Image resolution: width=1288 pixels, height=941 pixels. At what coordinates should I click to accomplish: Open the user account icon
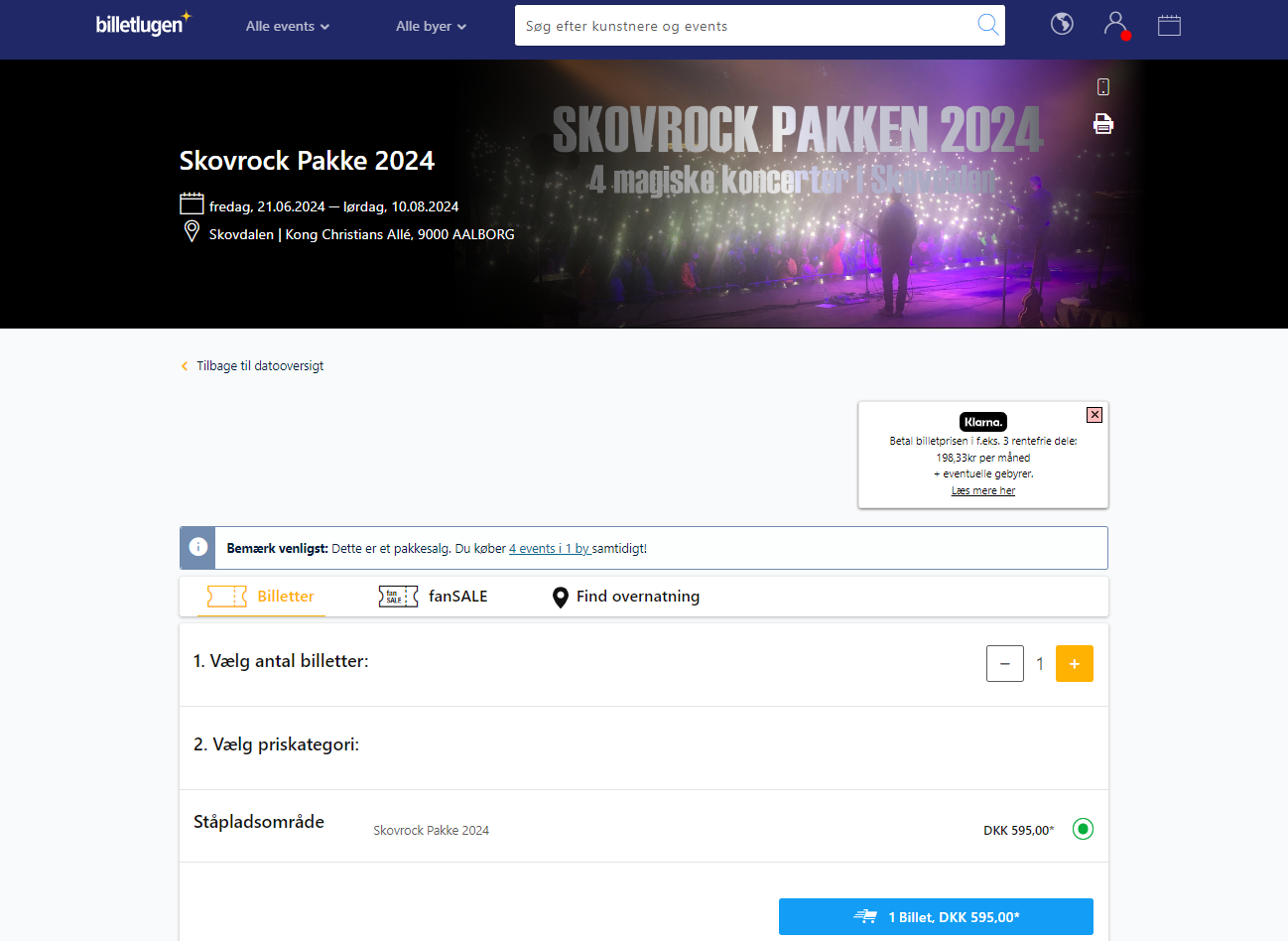tap(1115, 24)
